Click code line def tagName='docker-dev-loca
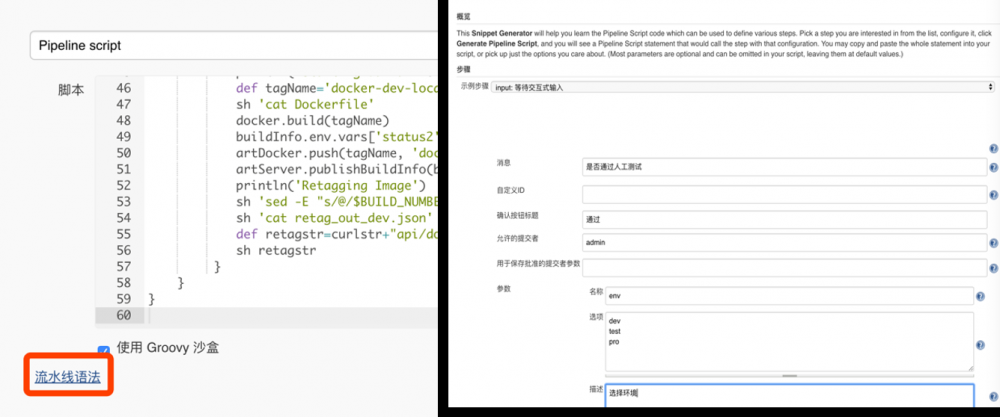 click(337, 88)
